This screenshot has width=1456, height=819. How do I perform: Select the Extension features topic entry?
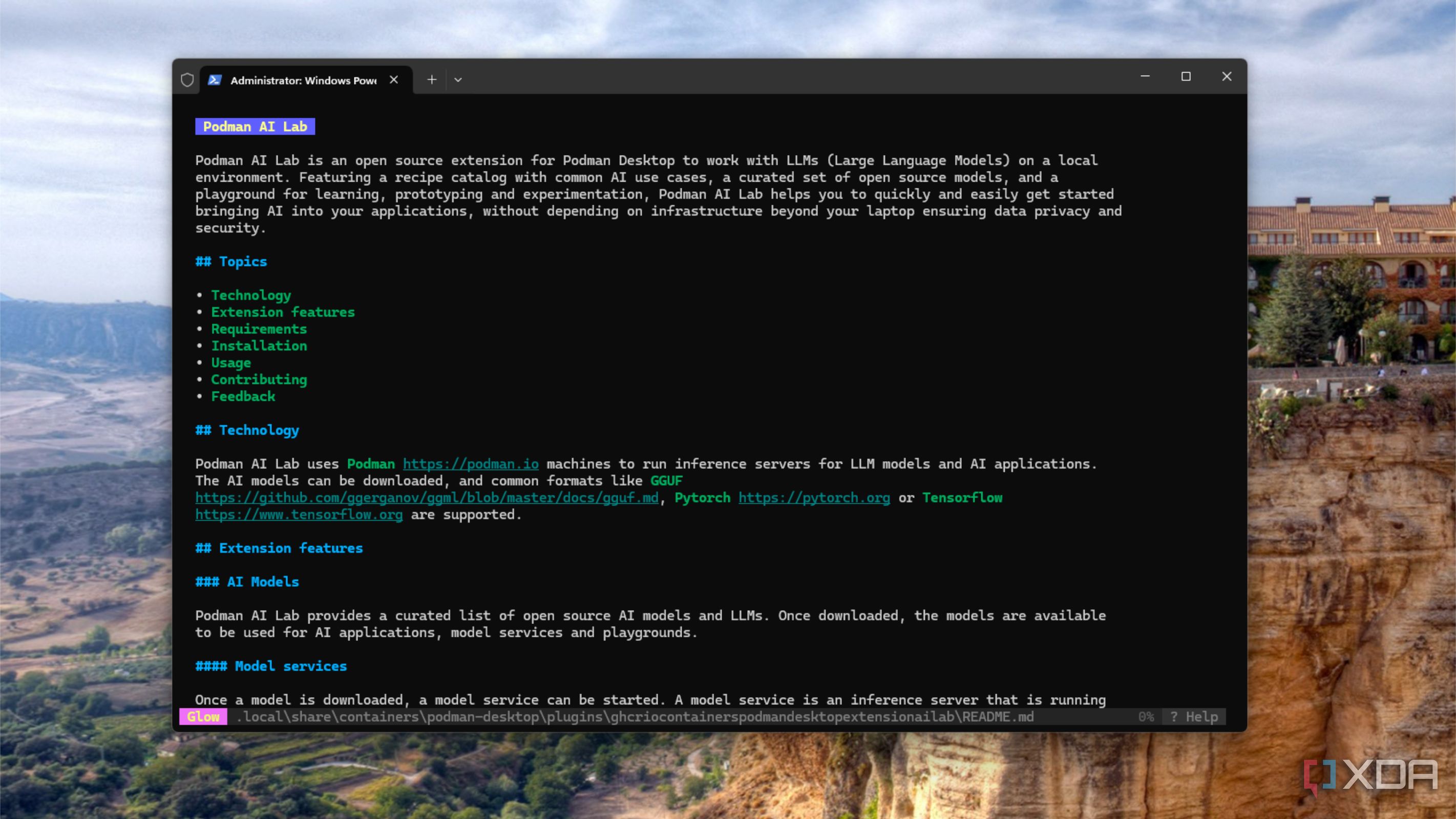coord(283,312)
